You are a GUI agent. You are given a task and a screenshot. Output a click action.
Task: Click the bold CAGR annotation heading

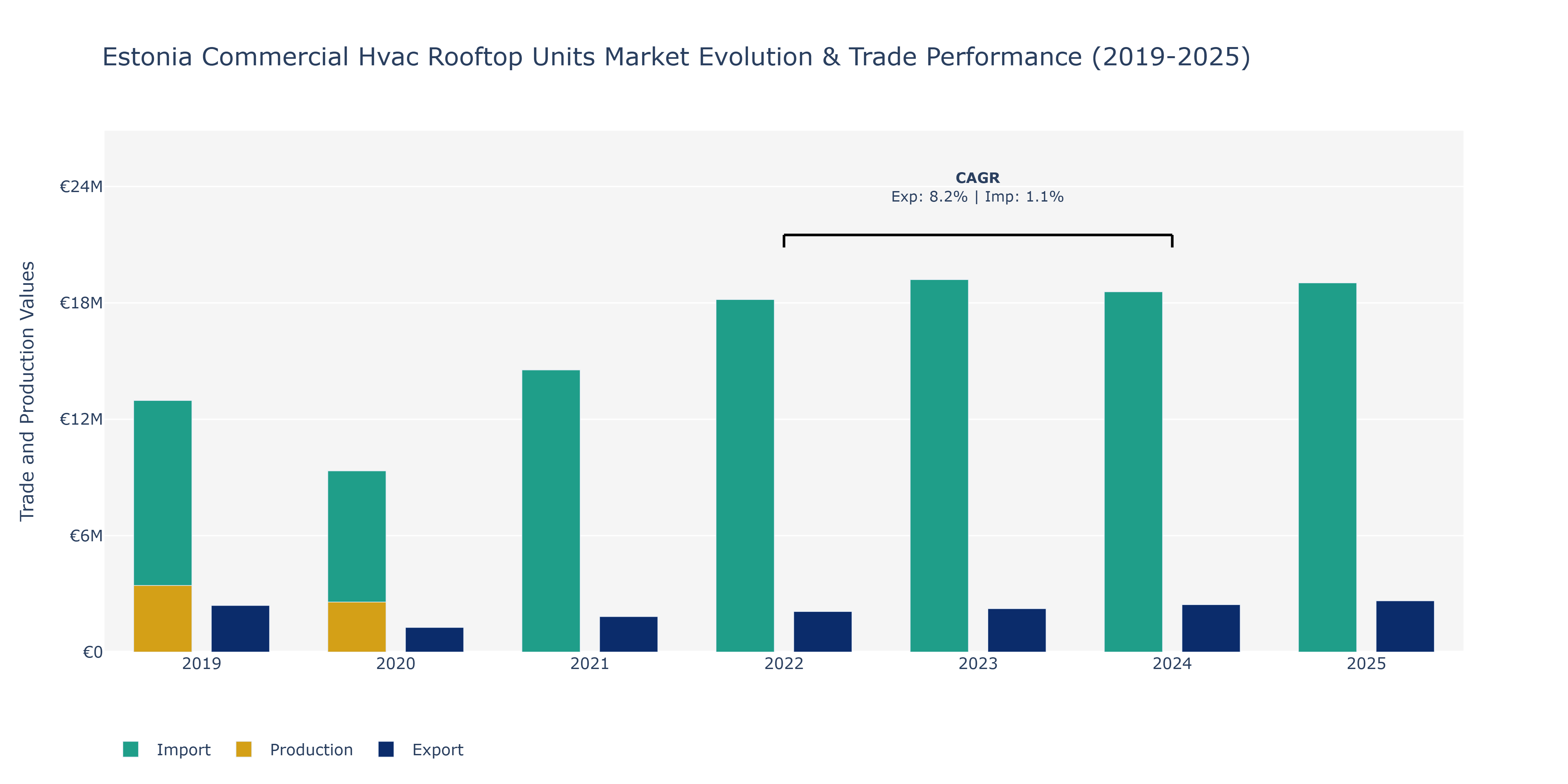coord(978,178)
